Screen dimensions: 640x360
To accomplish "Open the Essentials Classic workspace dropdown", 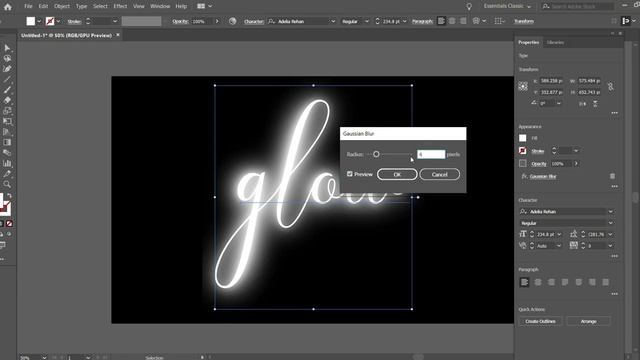I will [x=507, y=6].
